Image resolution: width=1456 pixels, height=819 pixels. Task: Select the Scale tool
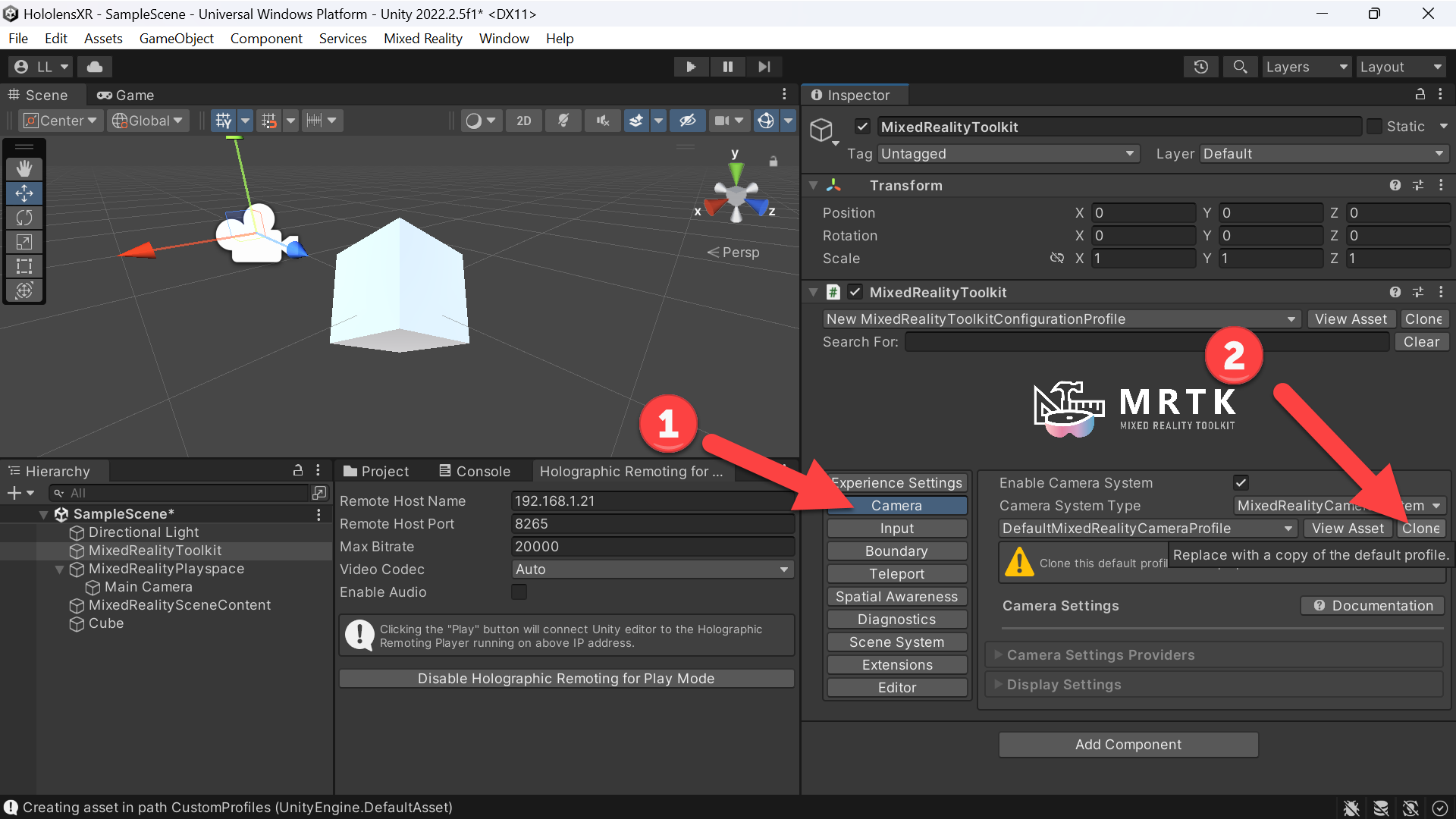coord(24,242)
